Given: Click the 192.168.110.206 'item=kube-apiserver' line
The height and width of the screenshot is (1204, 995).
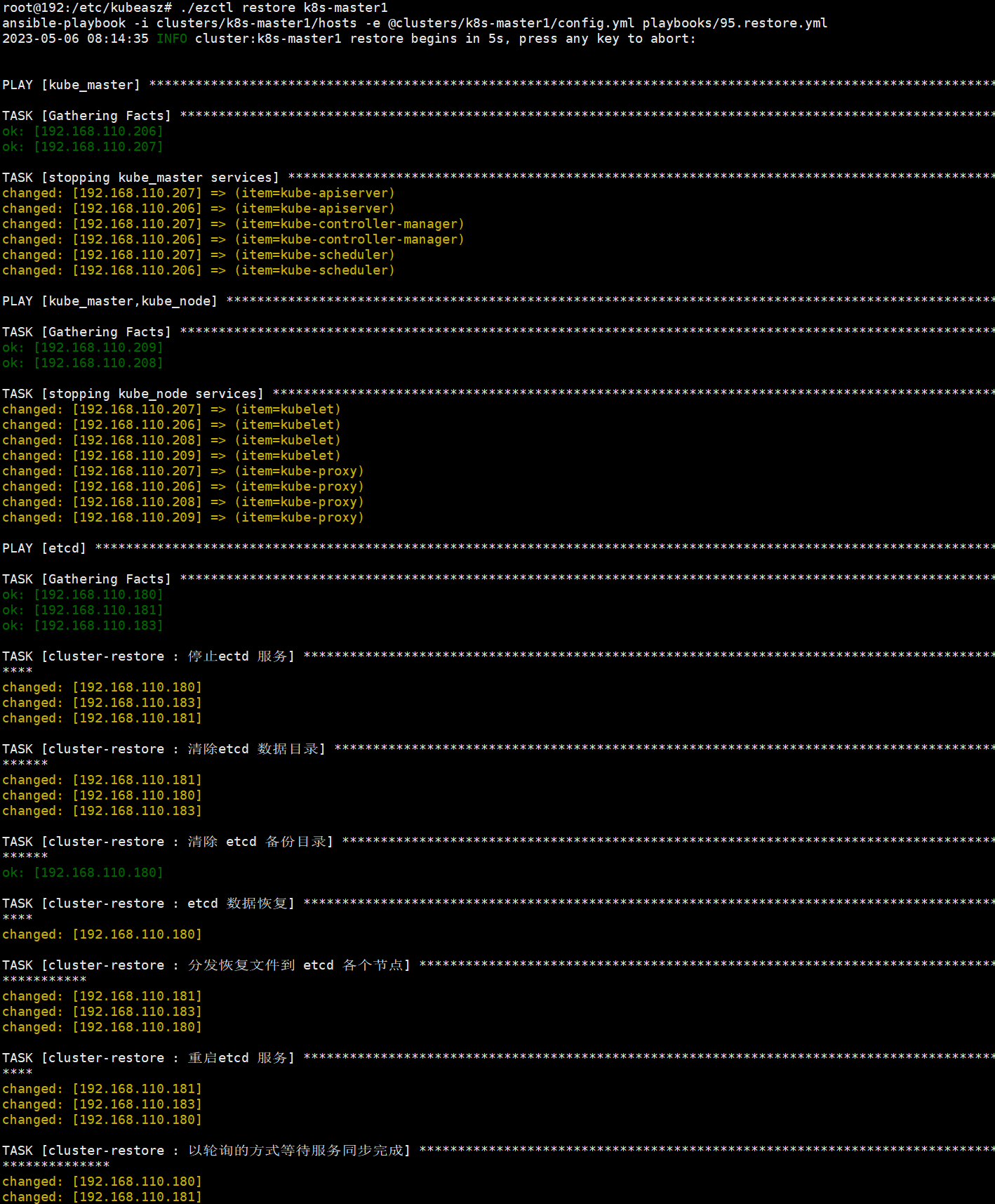Looking at the screenshot, I should (199, 209).
